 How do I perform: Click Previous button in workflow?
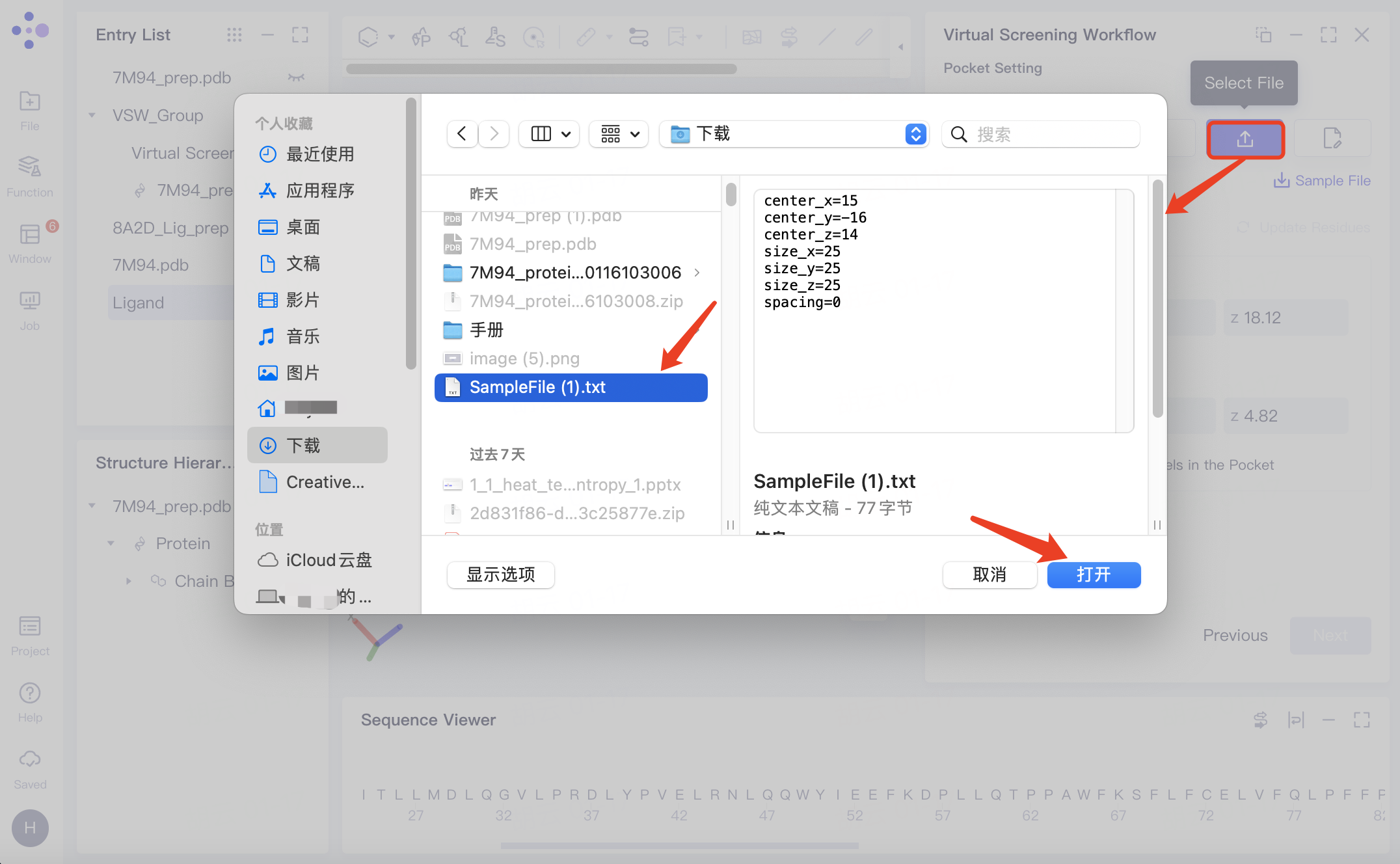[1235, 636]
